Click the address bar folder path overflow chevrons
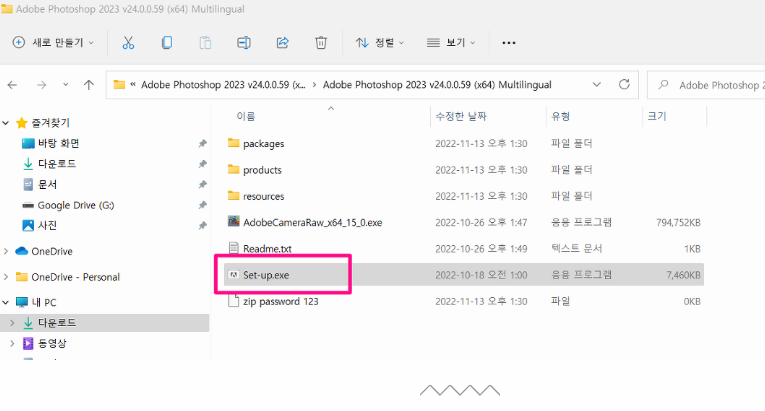 pyautogui.click(x=133, y=85)
